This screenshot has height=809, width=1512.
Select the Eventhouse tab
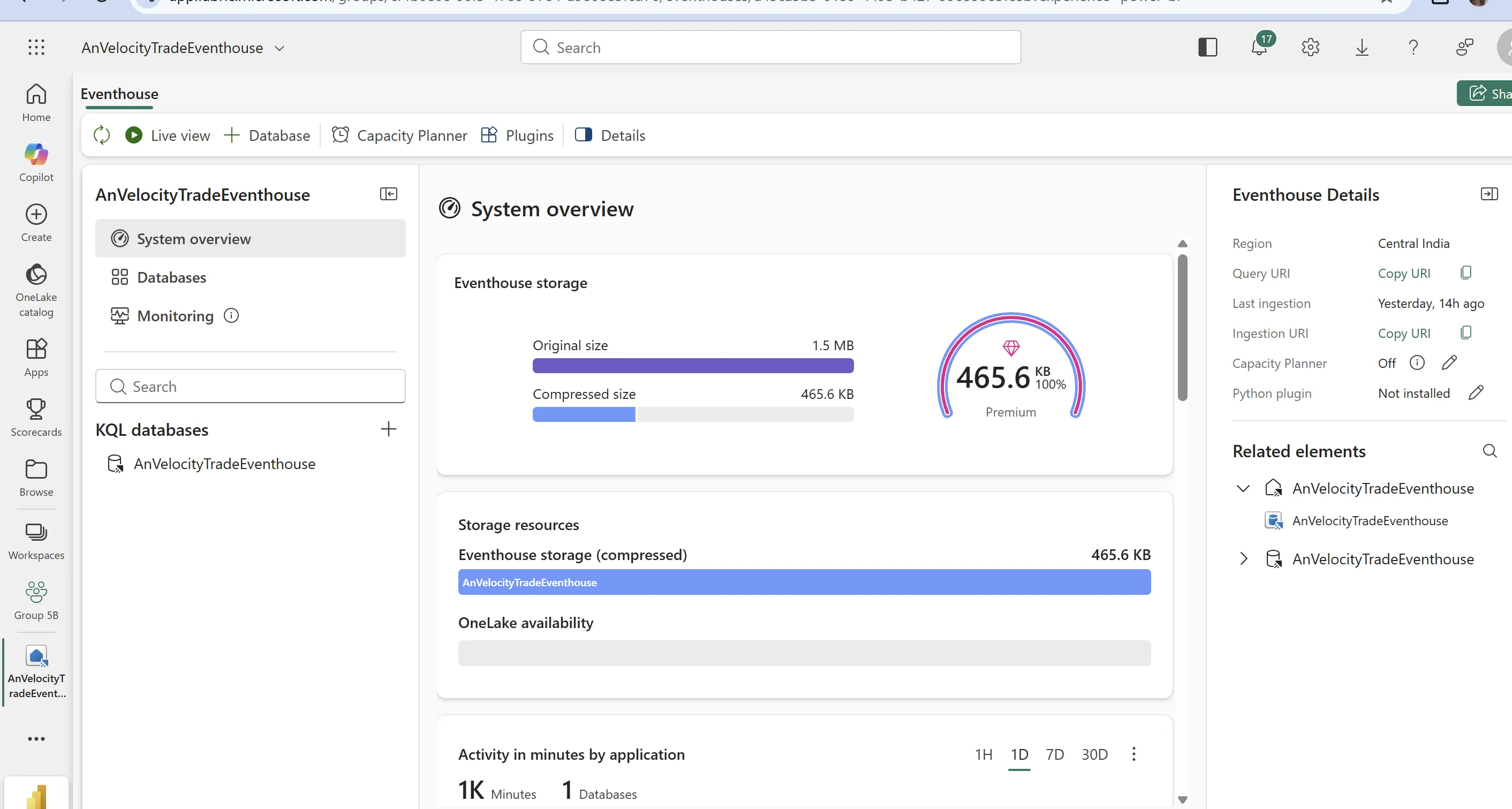pos(119,94)
